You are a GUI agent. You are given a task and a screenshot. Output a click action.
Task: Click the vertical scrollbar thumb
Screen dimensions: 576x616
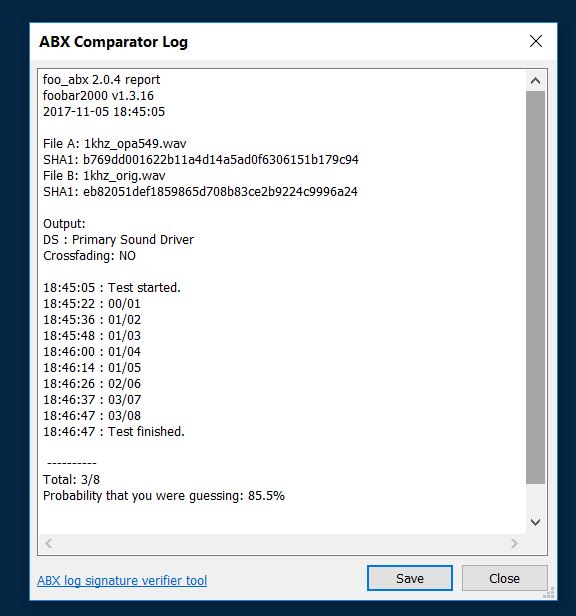click(x=535, y=287)
